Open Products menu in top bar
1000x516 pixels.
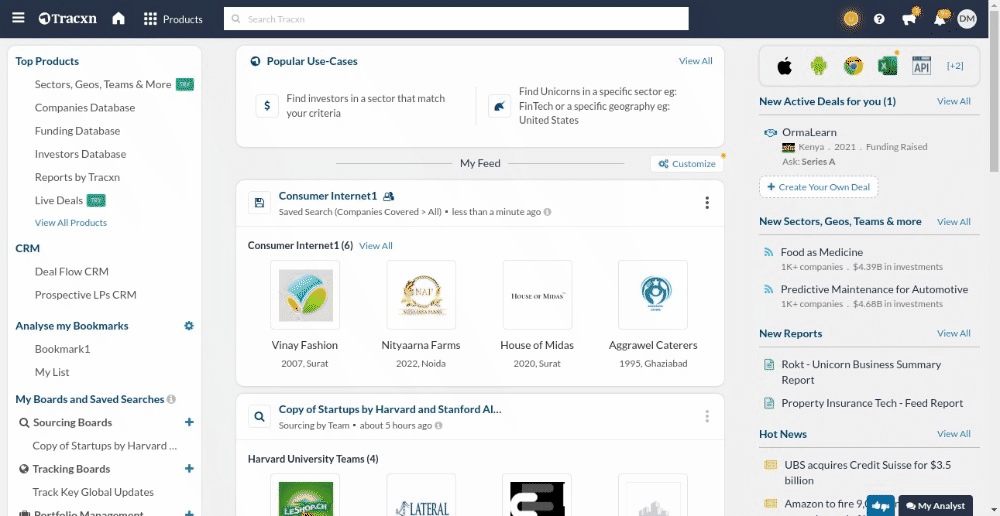[x=173, y=19]
